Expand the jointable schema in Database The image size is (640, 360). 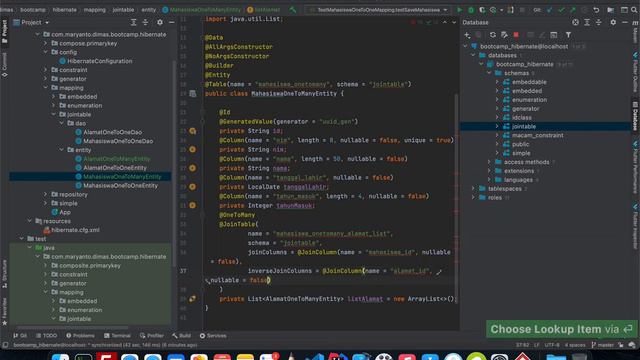(497, 127)
